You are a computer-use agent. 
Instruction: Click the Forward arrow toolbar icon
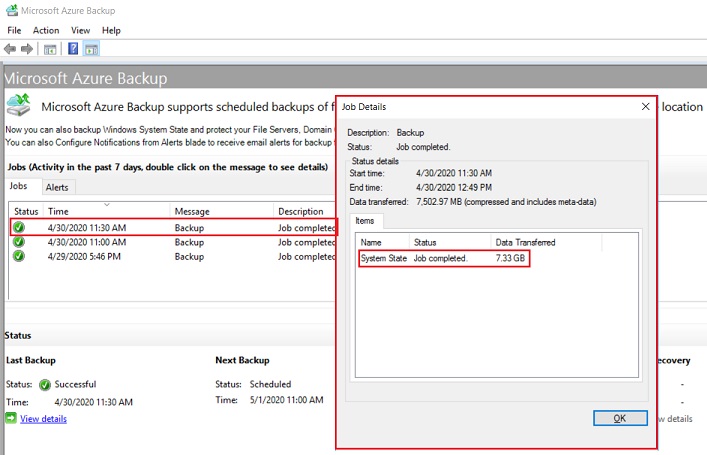pos(27,49)
